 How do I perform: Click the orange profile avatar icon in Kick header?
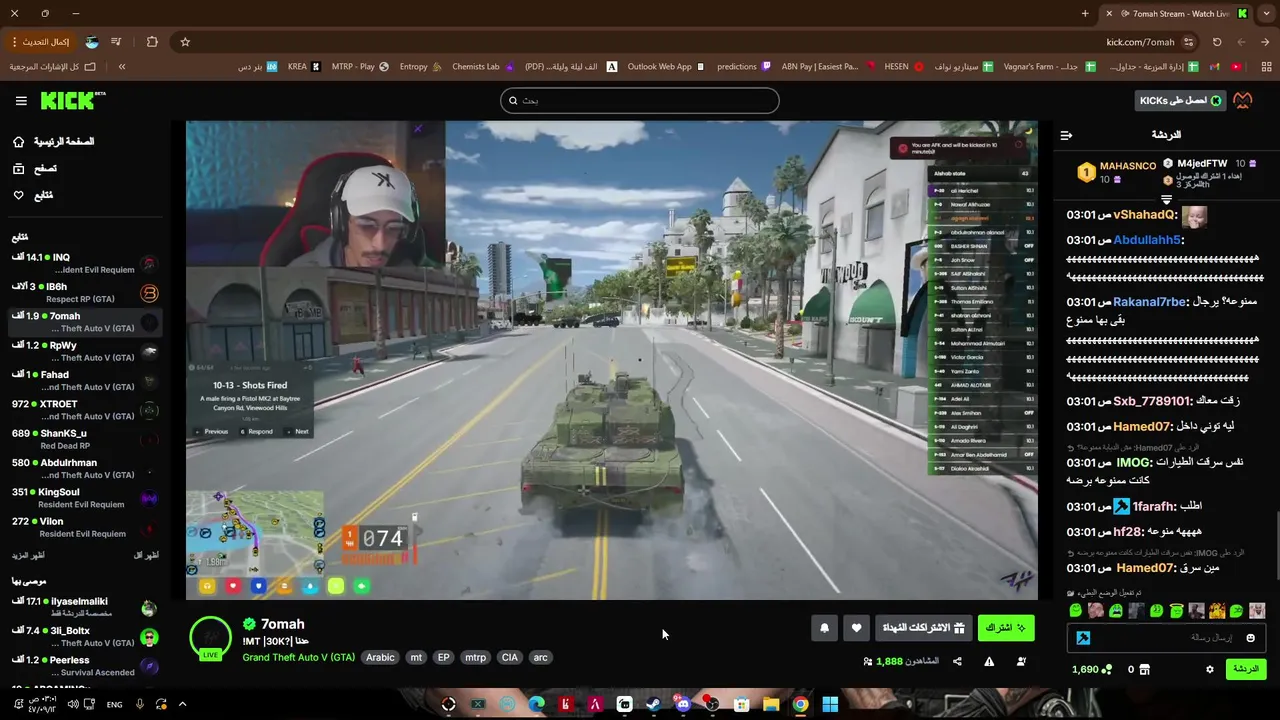coord(1243,100)
